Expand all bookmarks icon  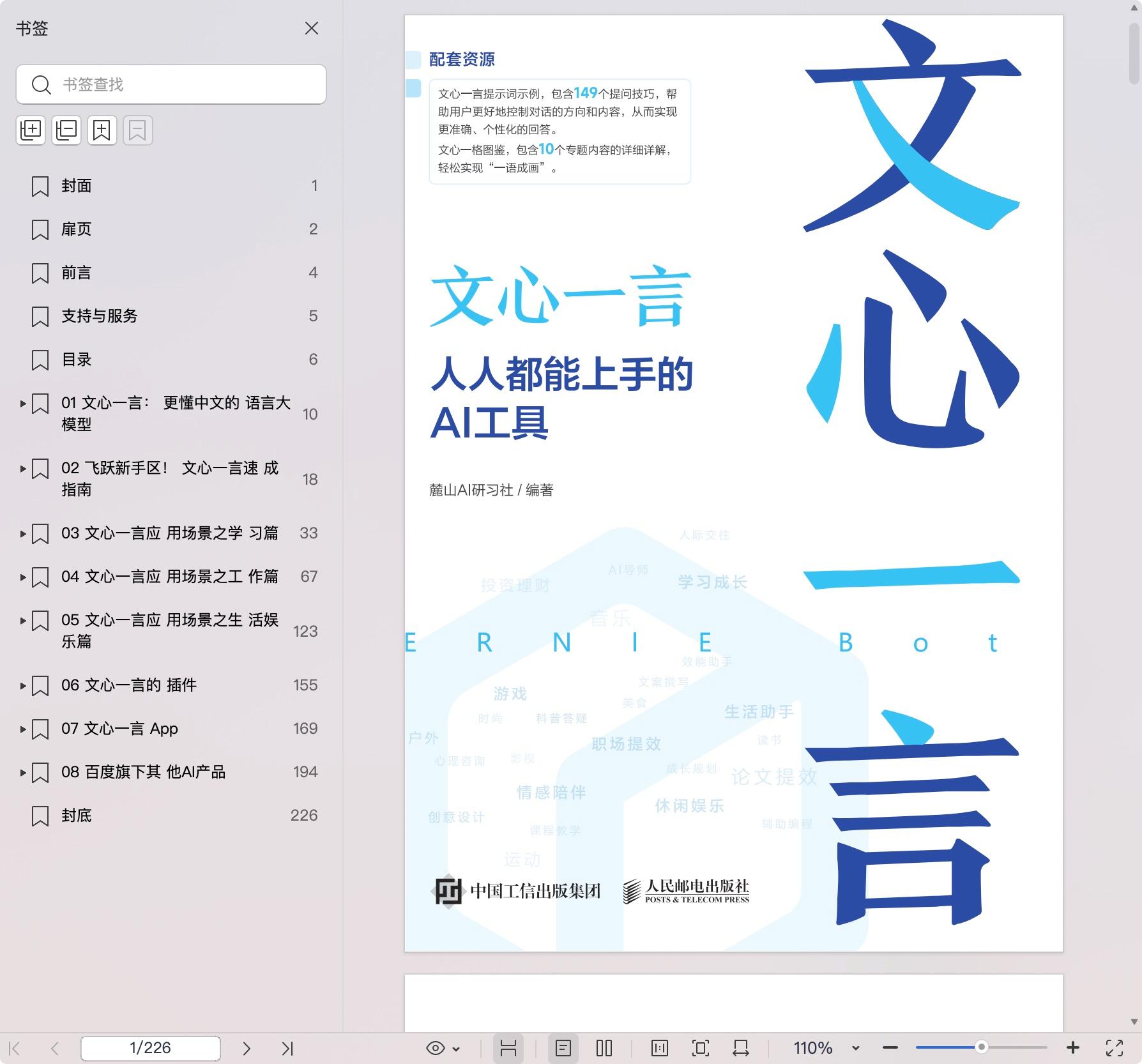[x=31, y=130]
